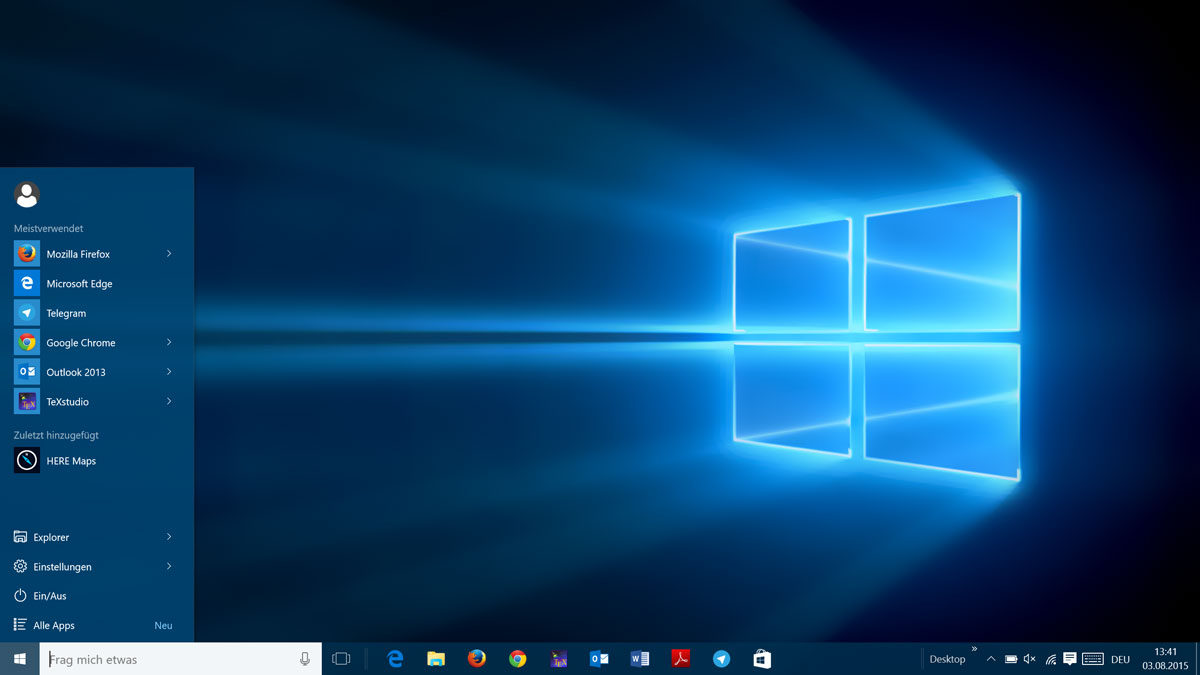Open Adobe Reader from the taskbar
Screen dimensions: 1200x675
click(681, 659)
